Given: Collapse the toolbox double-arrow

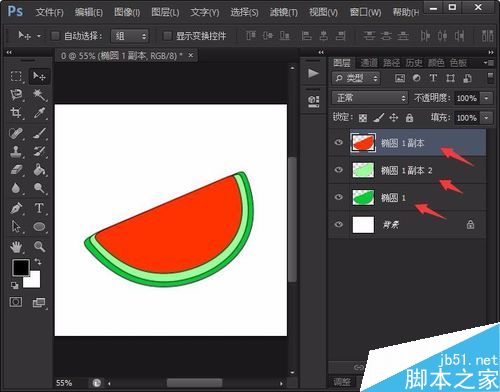Looking at the screenshot, I should click(9, 52).
